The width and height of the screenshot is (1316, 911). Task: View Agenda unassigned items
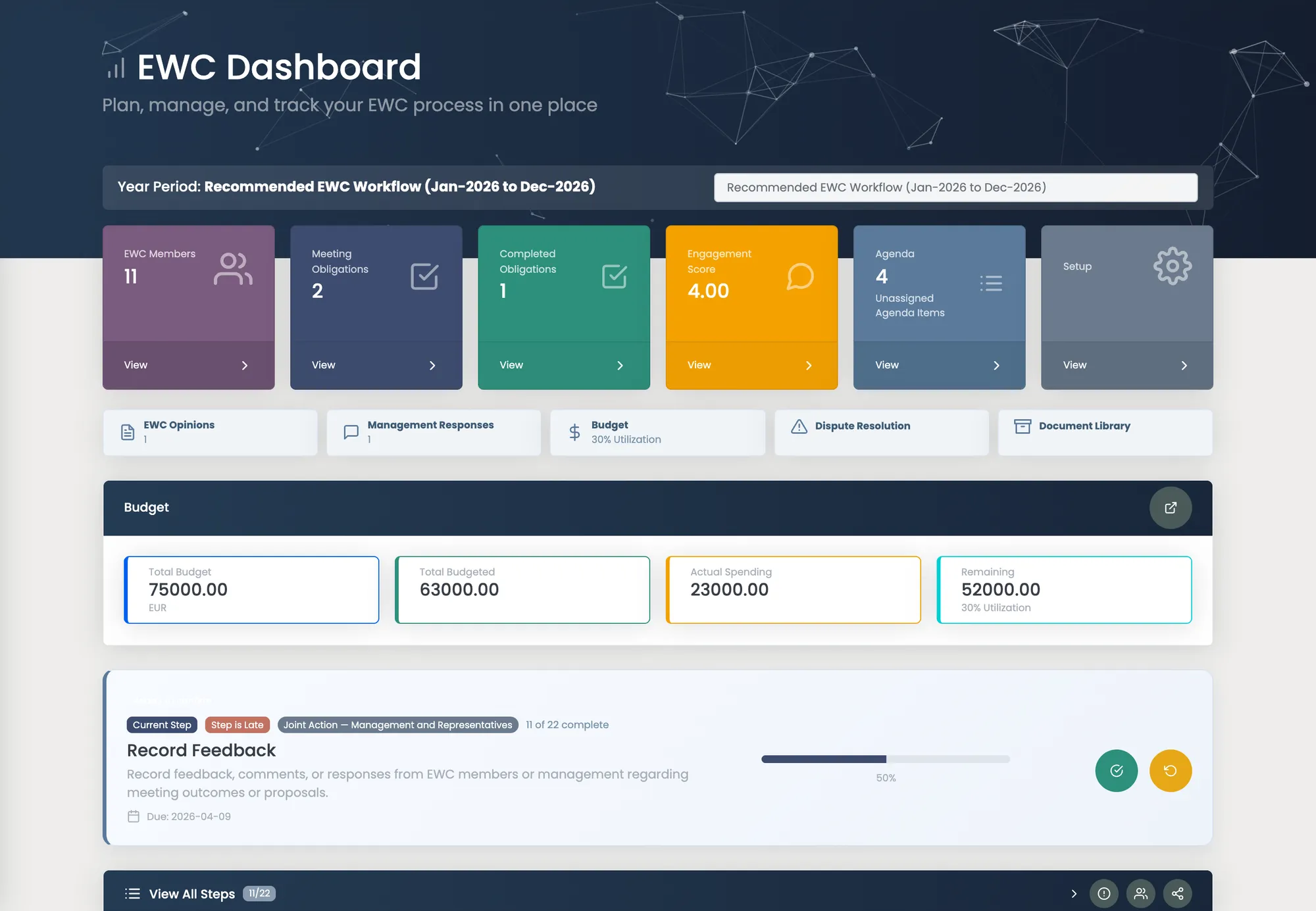tap(940, 365)
